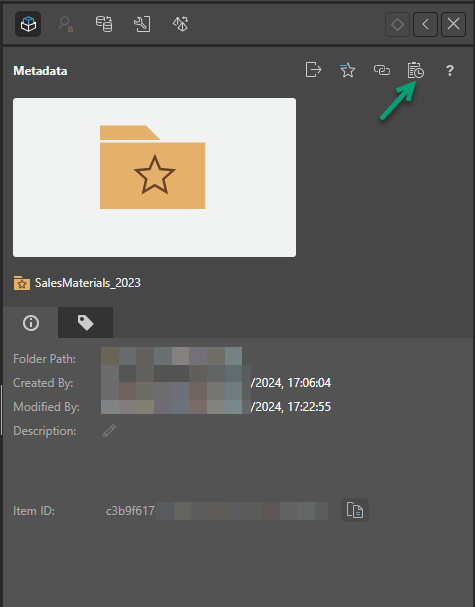Open the version history clipboard-clock icon
Screen dimensions: 475x607
[x=415, y=70]
